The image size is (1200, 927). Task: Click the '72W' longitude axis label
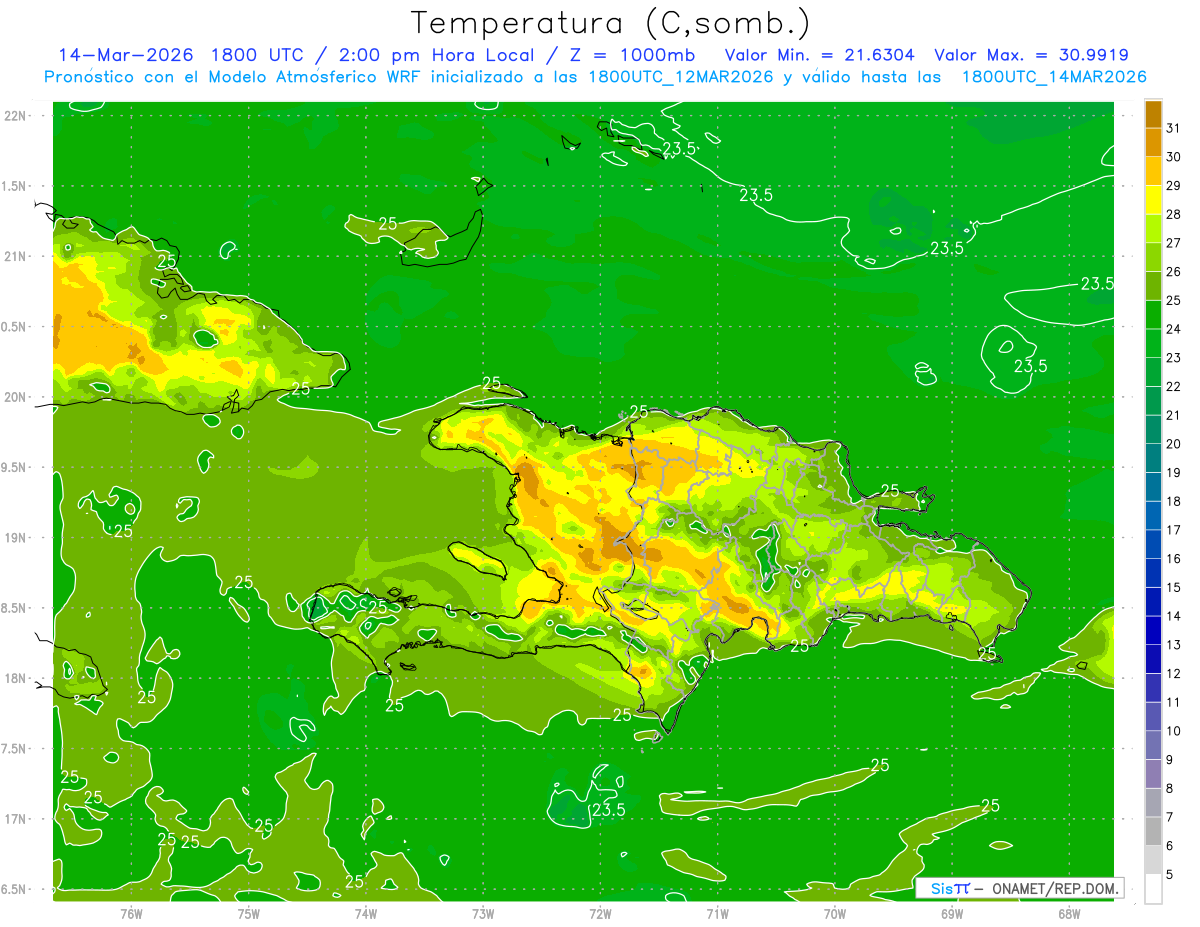(600, 913)
